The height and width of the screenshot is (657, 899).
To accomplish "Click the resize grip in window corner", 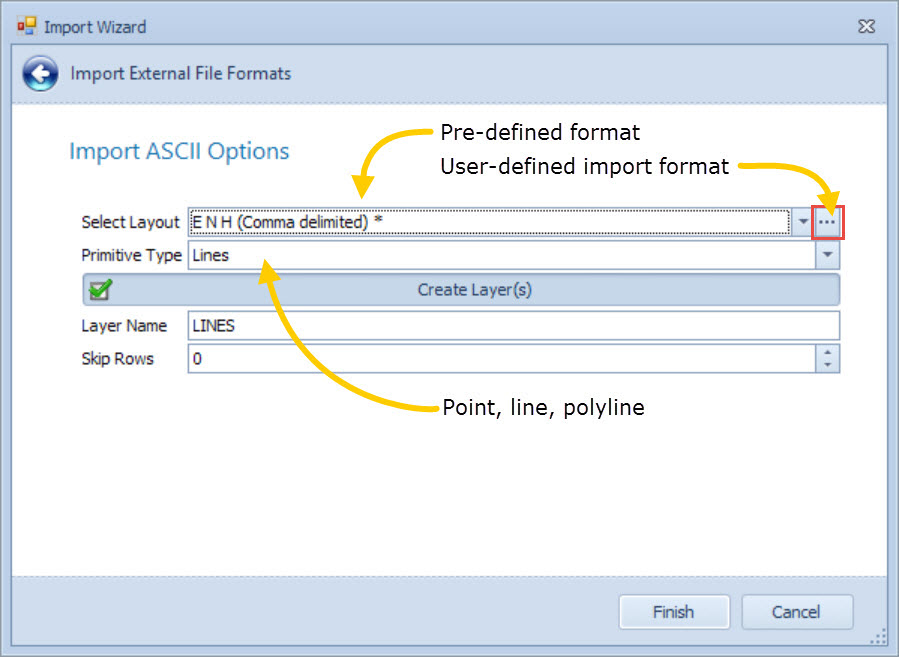I will click(878, 636).
